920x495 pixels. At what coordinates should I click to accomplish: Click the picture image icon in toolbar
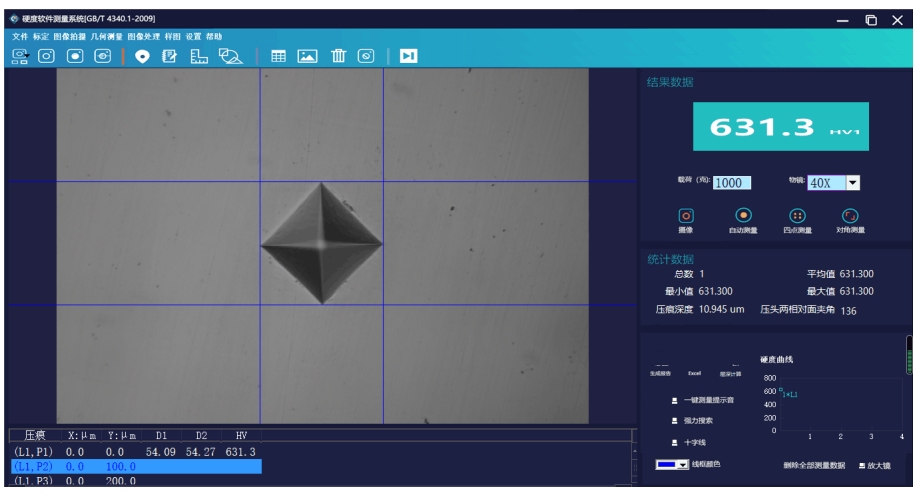[308, 56]
